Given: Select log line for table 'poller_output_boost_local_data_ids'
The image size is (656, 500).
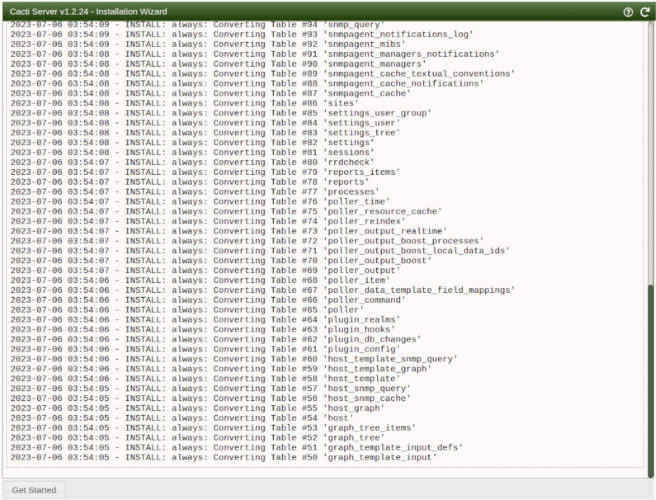Looking at the screenshot, I should 260,251.
